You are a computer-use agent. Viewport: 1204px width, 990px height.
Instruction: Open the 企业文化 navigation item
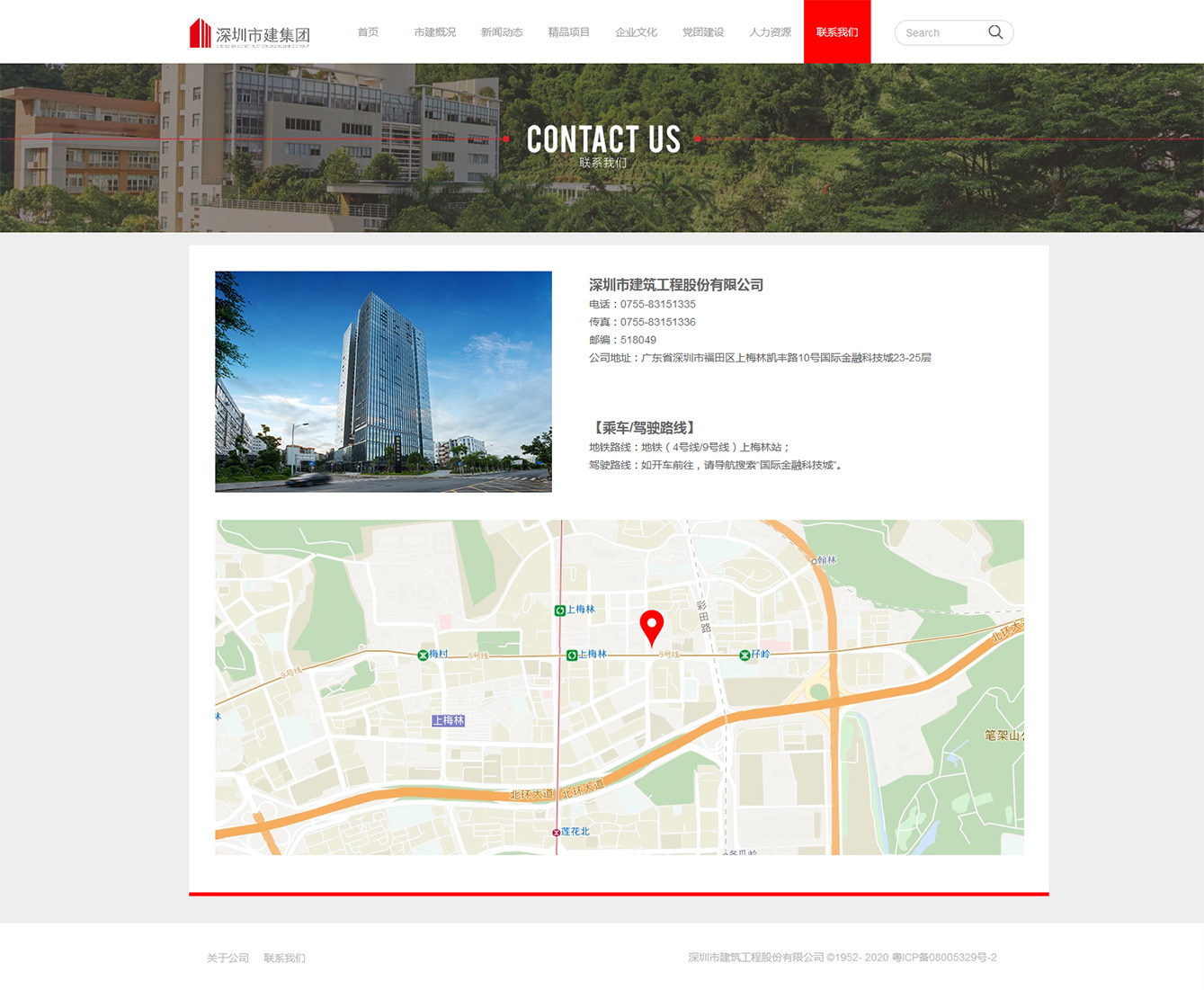[636, 32]
